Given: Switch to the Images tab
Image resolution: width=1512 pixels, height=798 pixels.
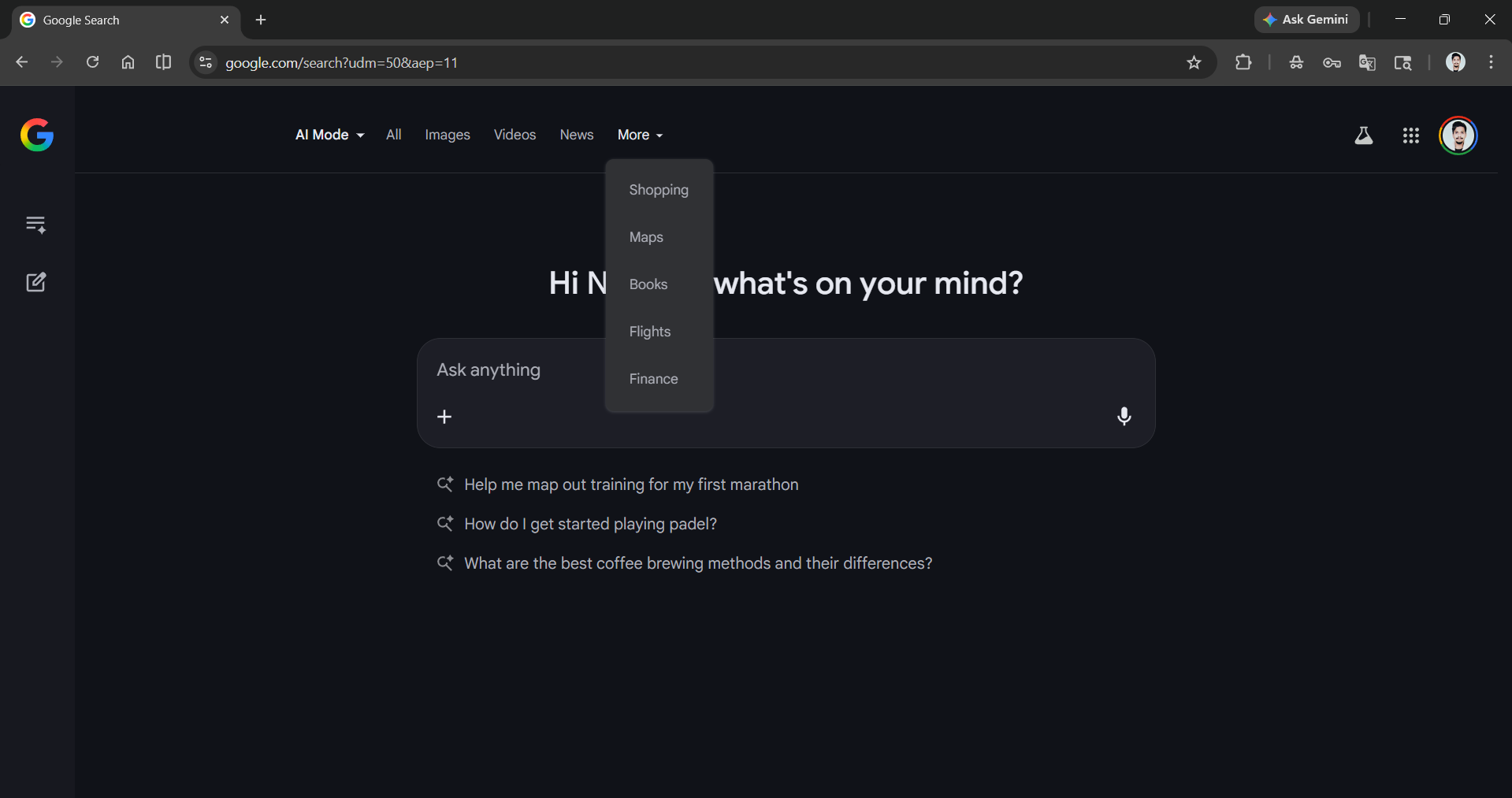Looking at the screenshot, I should point(448,135).
